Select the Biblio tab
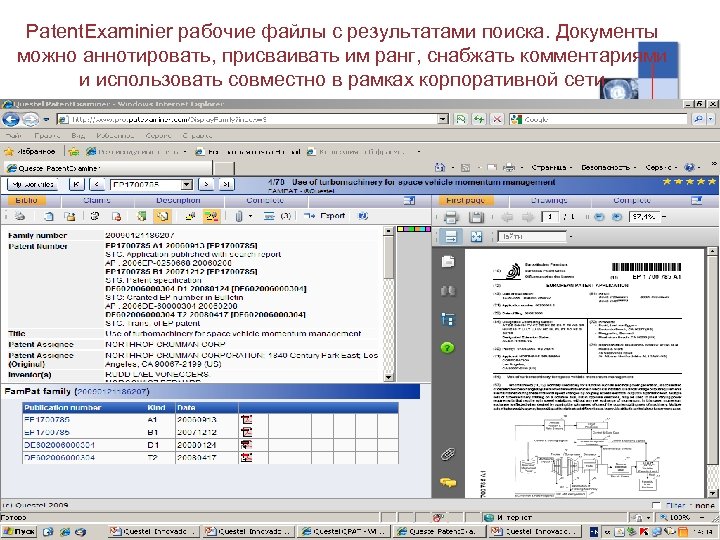Image resolution: width=720 pixels, height=540 pixels. pos(27,201)
